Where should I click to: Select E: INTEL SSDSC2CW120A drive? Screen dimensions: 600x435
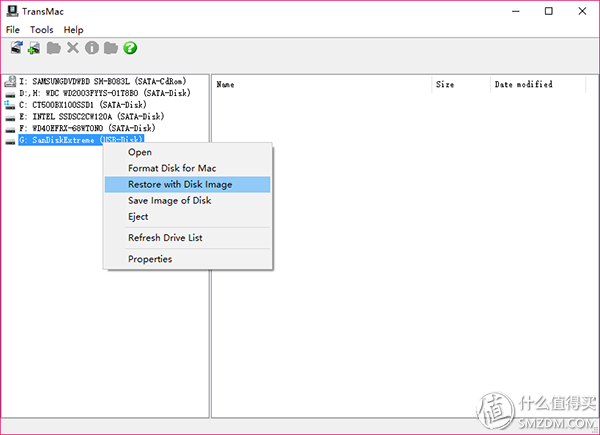pos(91,116)
